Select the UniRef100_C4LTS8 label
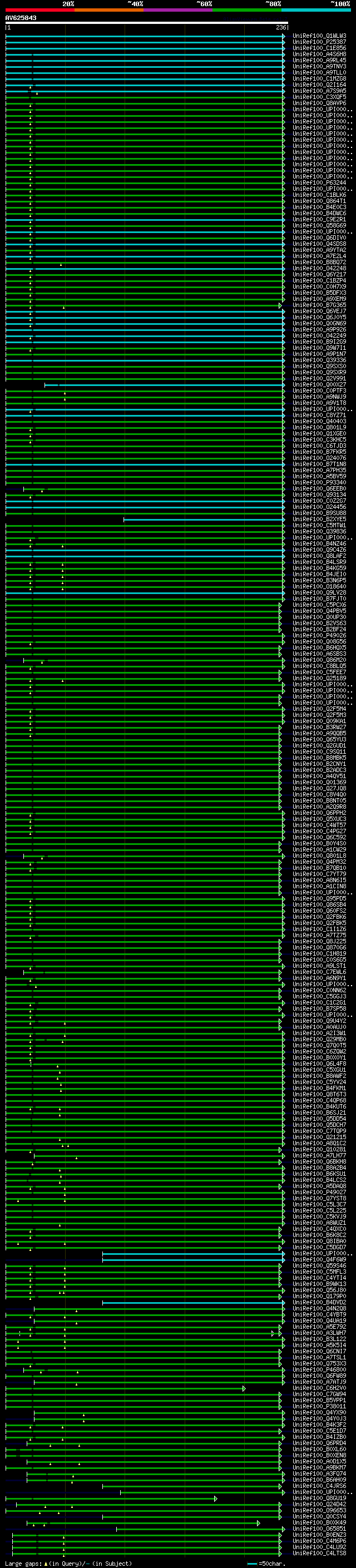This screenshot has width=356, height=1568. (319, 1553)
